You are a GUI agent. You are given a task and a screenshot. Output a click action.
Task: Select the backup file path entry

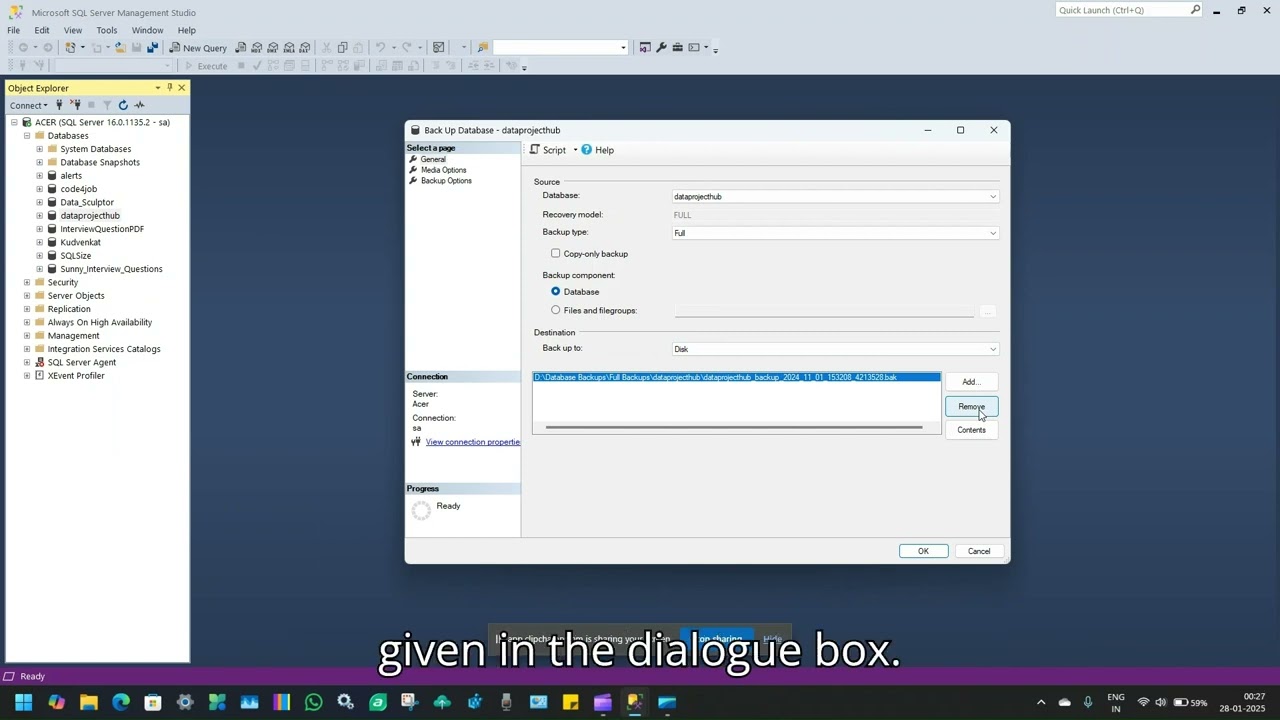736,377
